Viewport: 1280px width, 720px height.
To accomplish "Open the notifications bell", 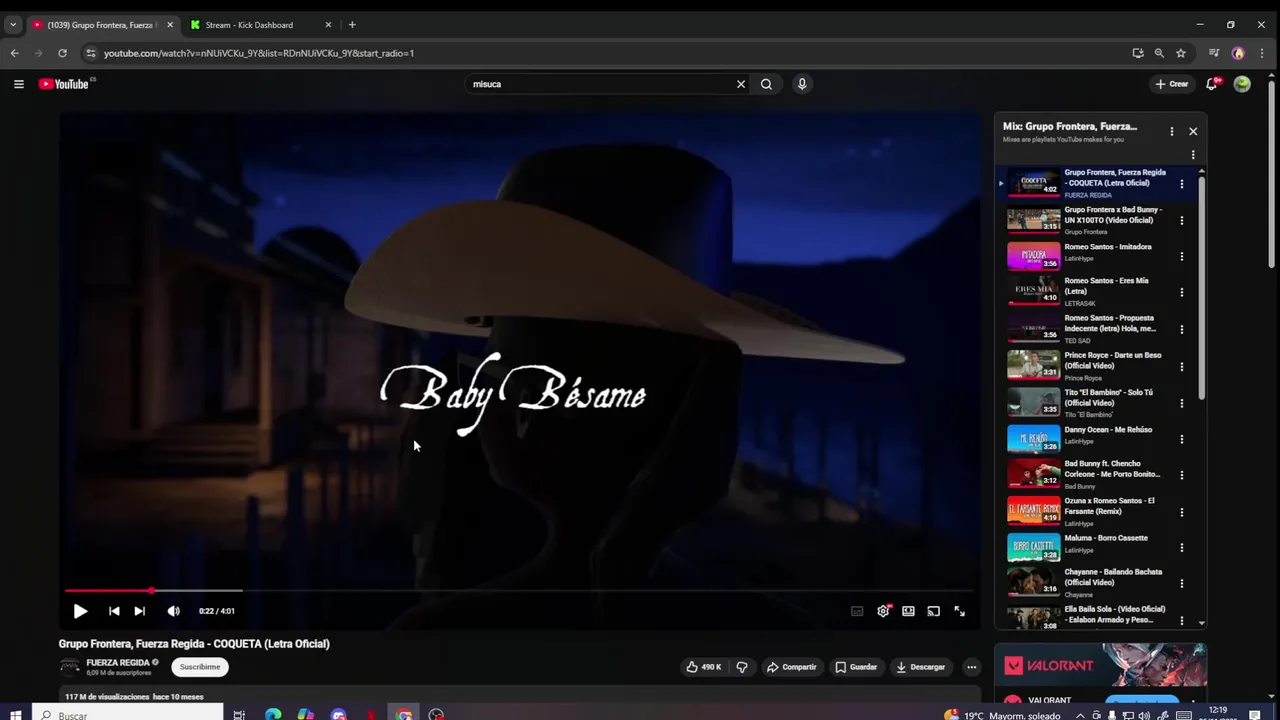I will click(1212, 84).
